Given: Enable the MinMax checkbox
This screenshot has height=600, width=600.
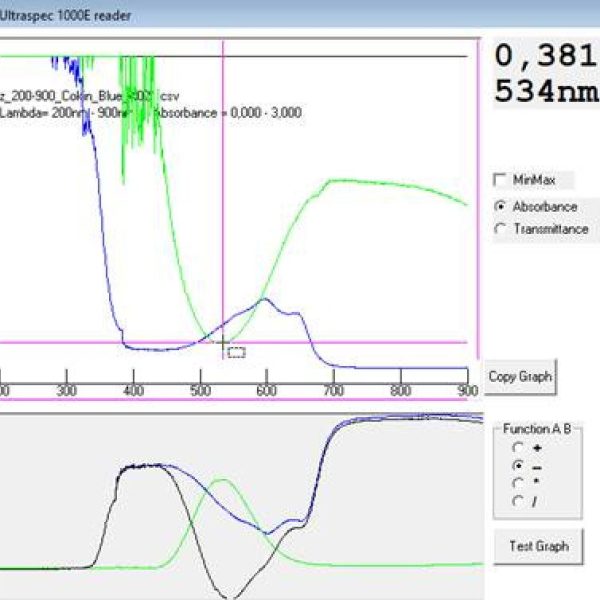Looking at the screenshot, I should coord(500,180).
